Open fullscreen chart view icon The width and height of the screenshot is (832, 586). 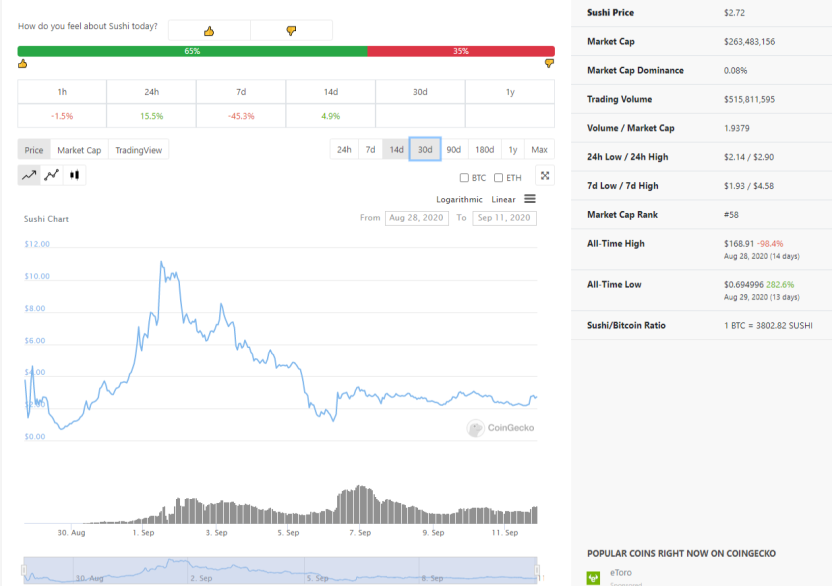pos(545,176)
